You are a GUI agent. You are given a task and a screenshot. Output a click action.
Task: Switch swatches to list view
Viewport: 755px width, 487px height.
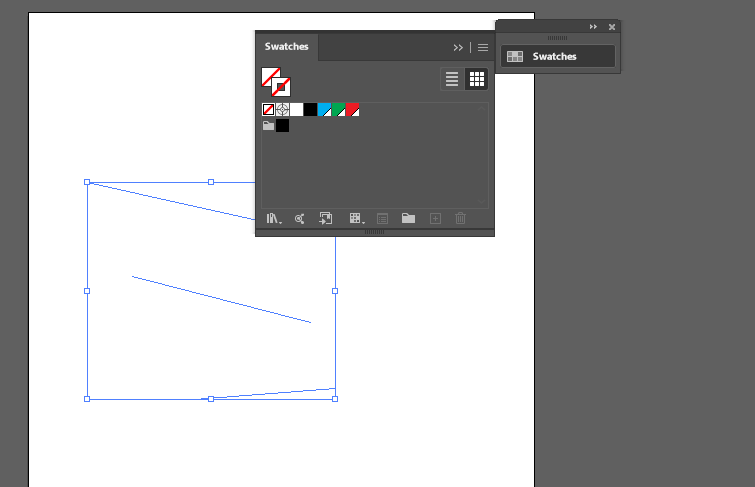[x=452, y=79]
